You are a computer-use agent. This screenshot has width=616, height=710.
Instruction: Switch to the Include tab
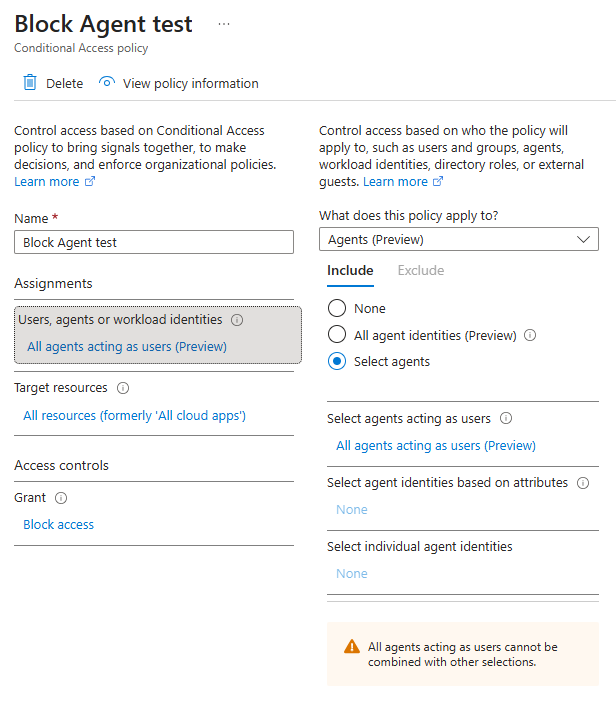pos(350,271)
